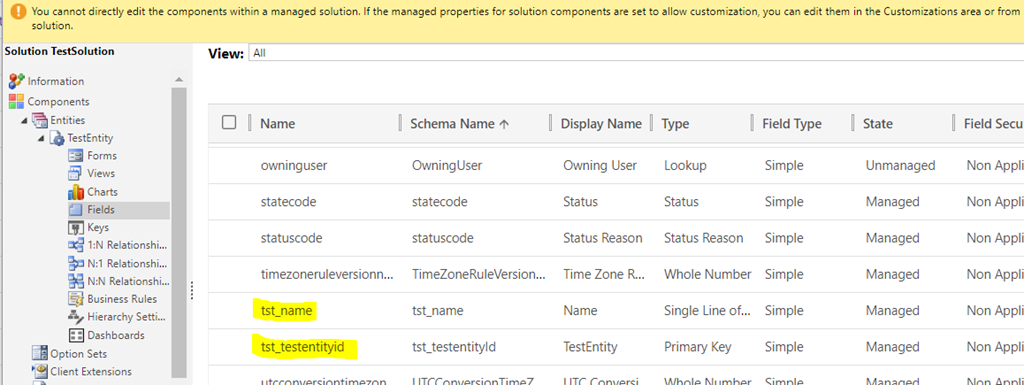Viewport: 1024px width, 385px height.
Task: Select the timezoneruleversionnumber field row
Action: (616, 275)
